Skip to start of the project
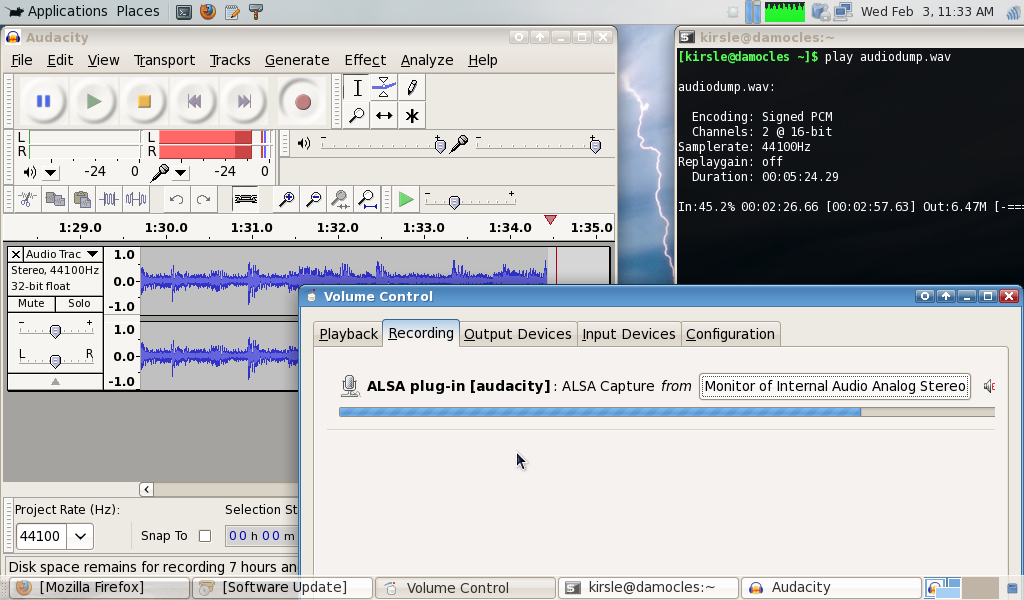Viewport: 1024px width, 600px height. click(x=194, y=101)
